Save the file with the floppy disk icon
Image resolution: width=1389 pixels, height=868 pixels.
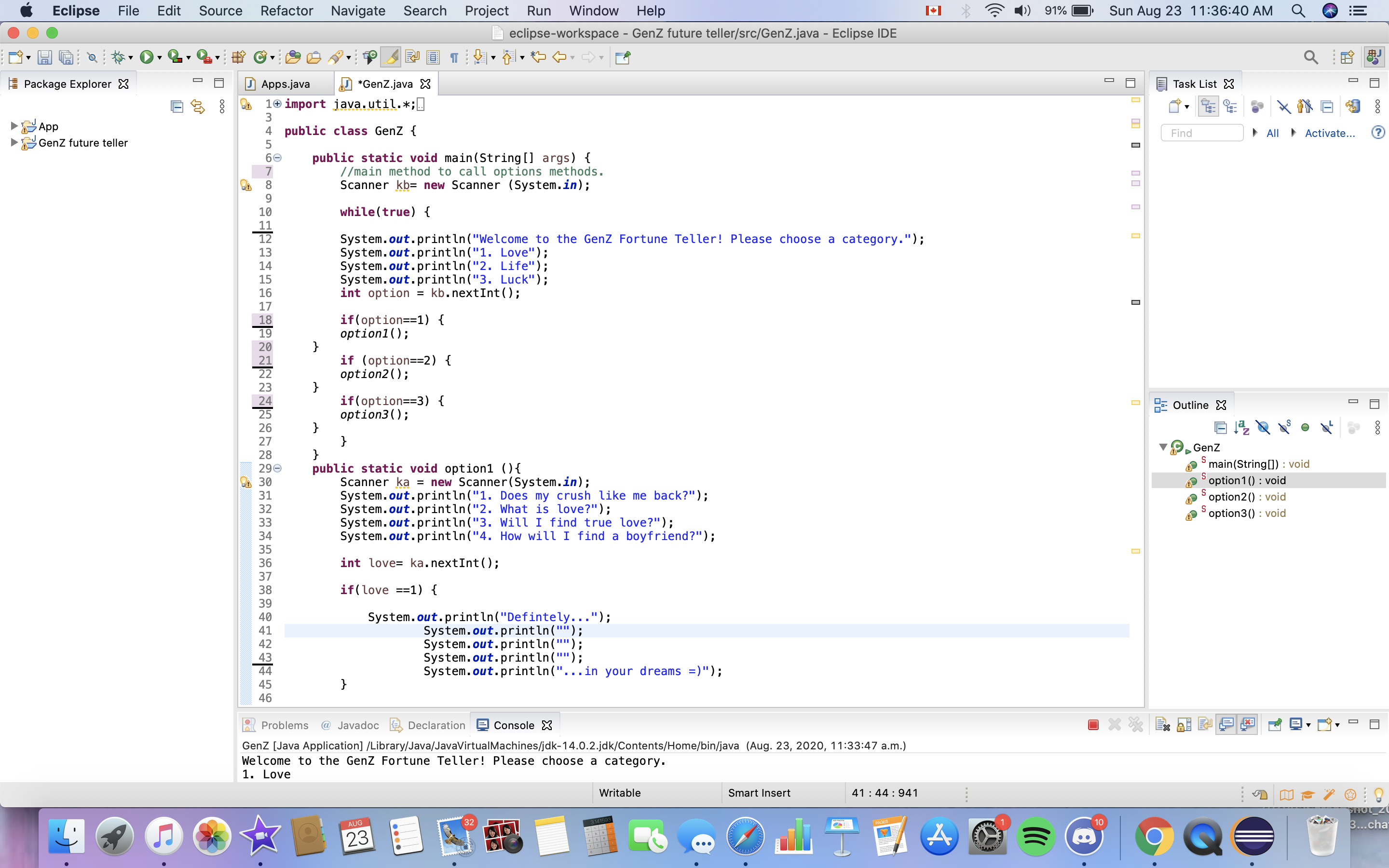[45, 57]
